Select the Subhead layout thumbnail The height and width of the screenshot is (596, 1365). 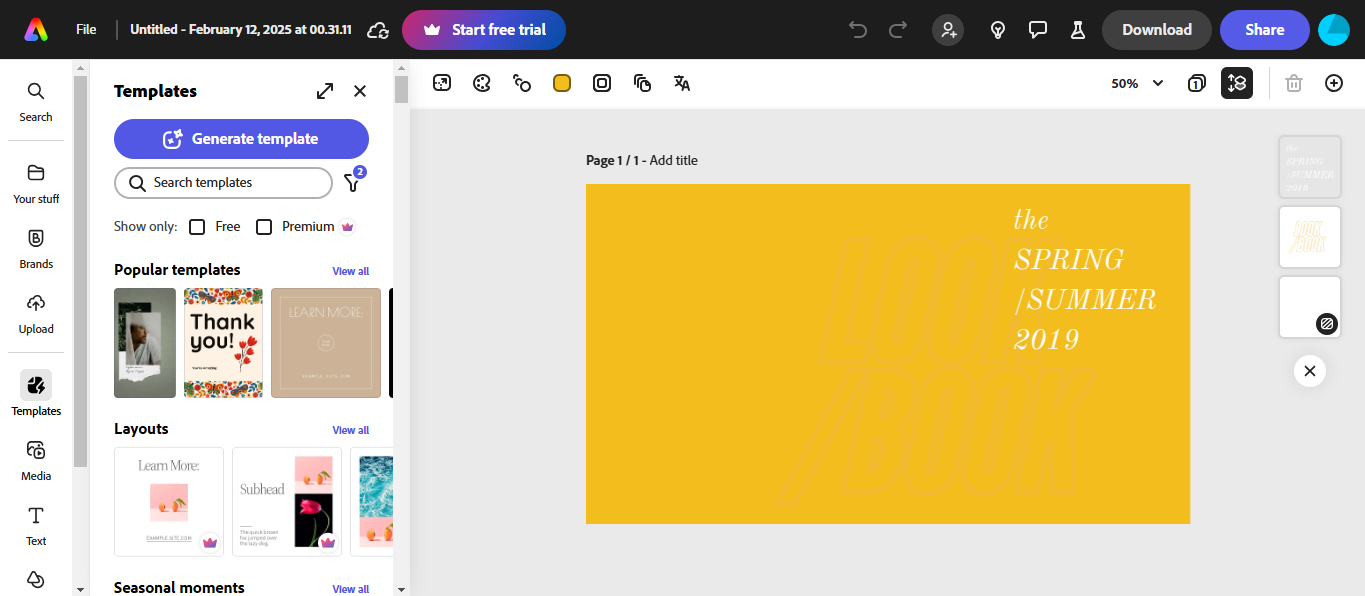click(x=287, y=501)
